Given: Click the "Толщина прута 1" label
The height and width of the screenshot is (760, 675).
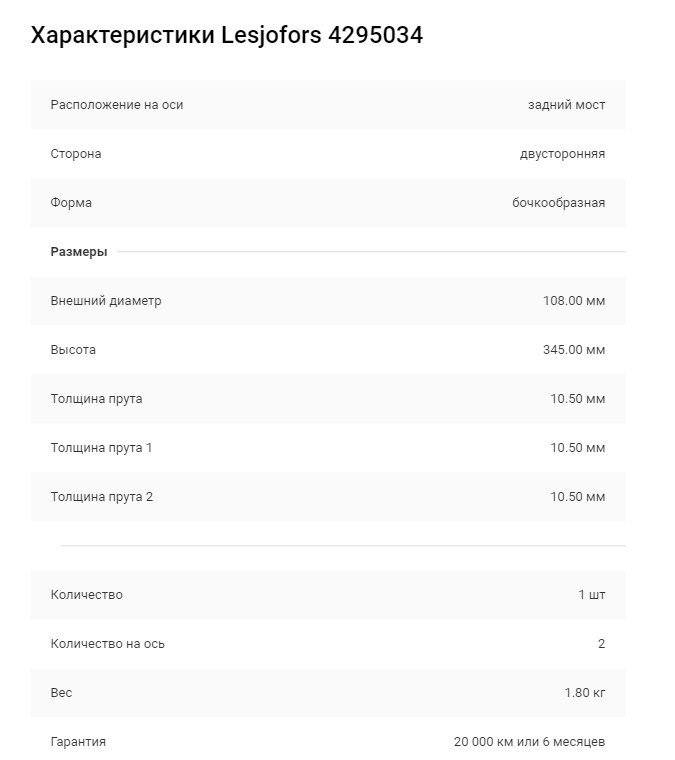Looking at the screenshot, I should pyautogui.click(x=101, y=448).
